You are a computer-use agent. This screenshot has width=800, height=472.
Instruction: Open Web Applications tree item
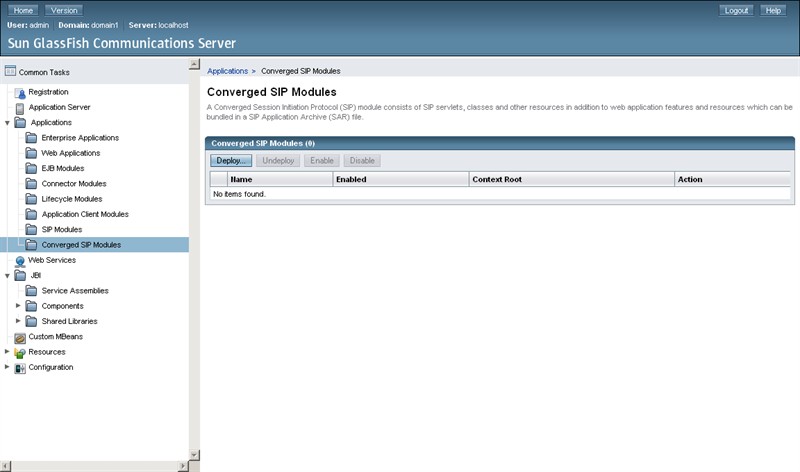[70, 153]
